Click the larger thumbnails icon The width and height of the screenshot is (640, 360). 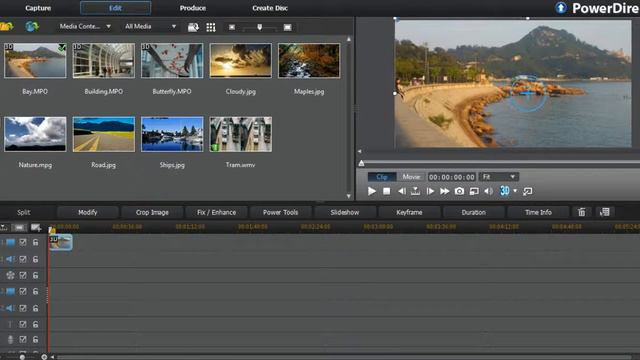coord(287,27)
